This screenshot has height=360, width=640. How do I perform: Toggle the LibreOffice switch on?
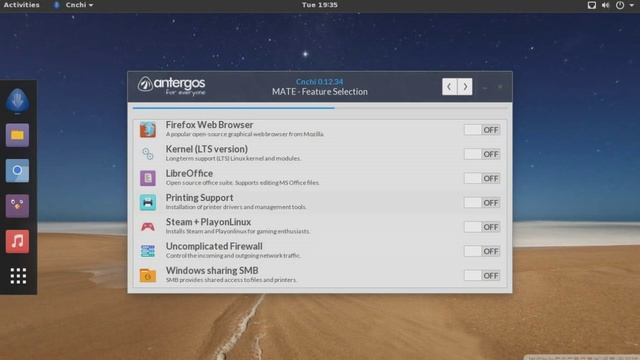[x=482, y=178]
